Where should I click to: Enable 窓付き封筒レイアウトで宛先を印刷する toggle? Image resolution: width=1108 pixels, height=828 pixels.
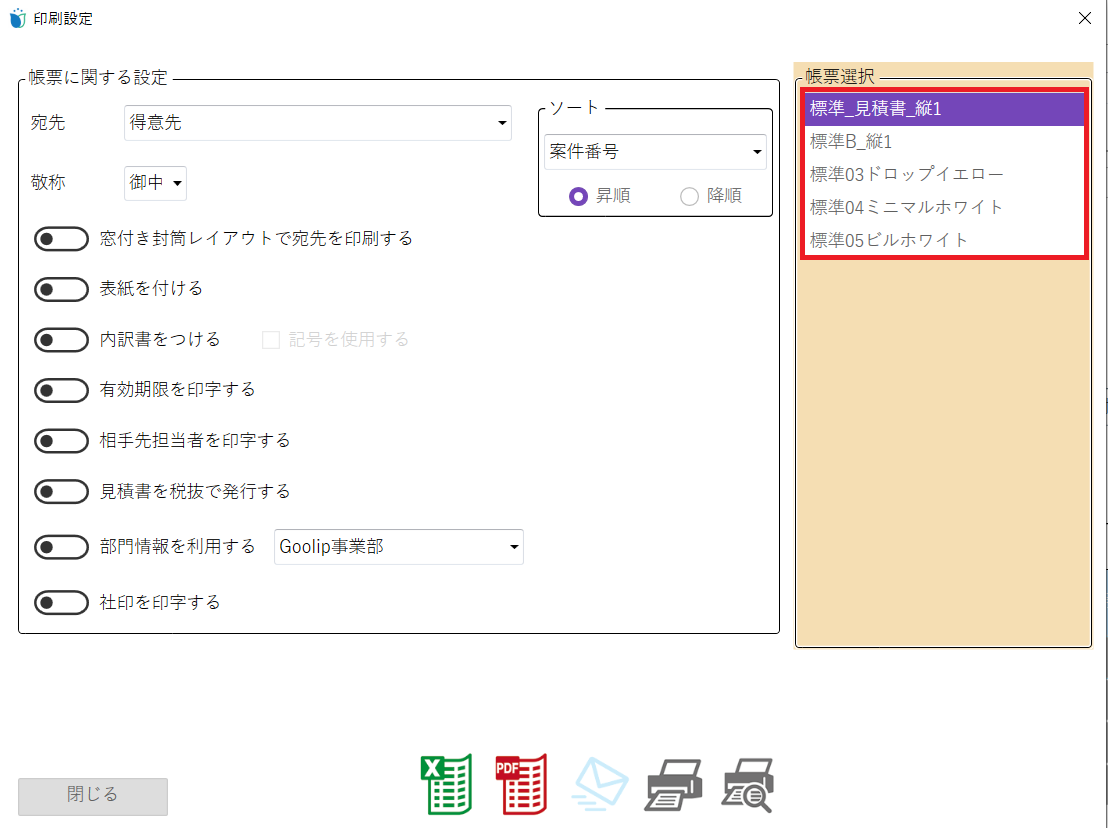pos(61,238)
